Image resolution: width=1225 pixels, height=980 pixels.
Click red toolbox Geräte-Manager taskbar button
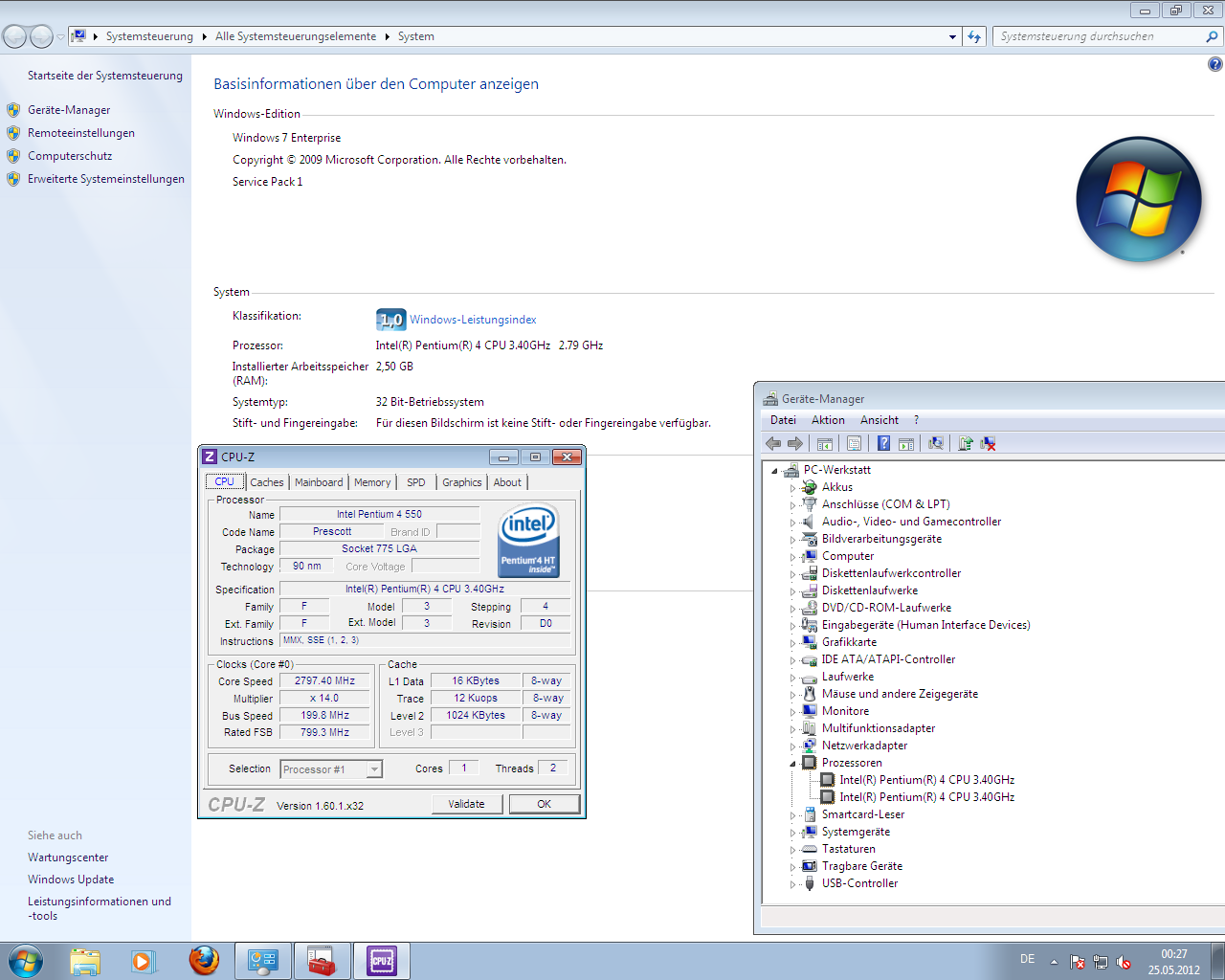point(323,961)
